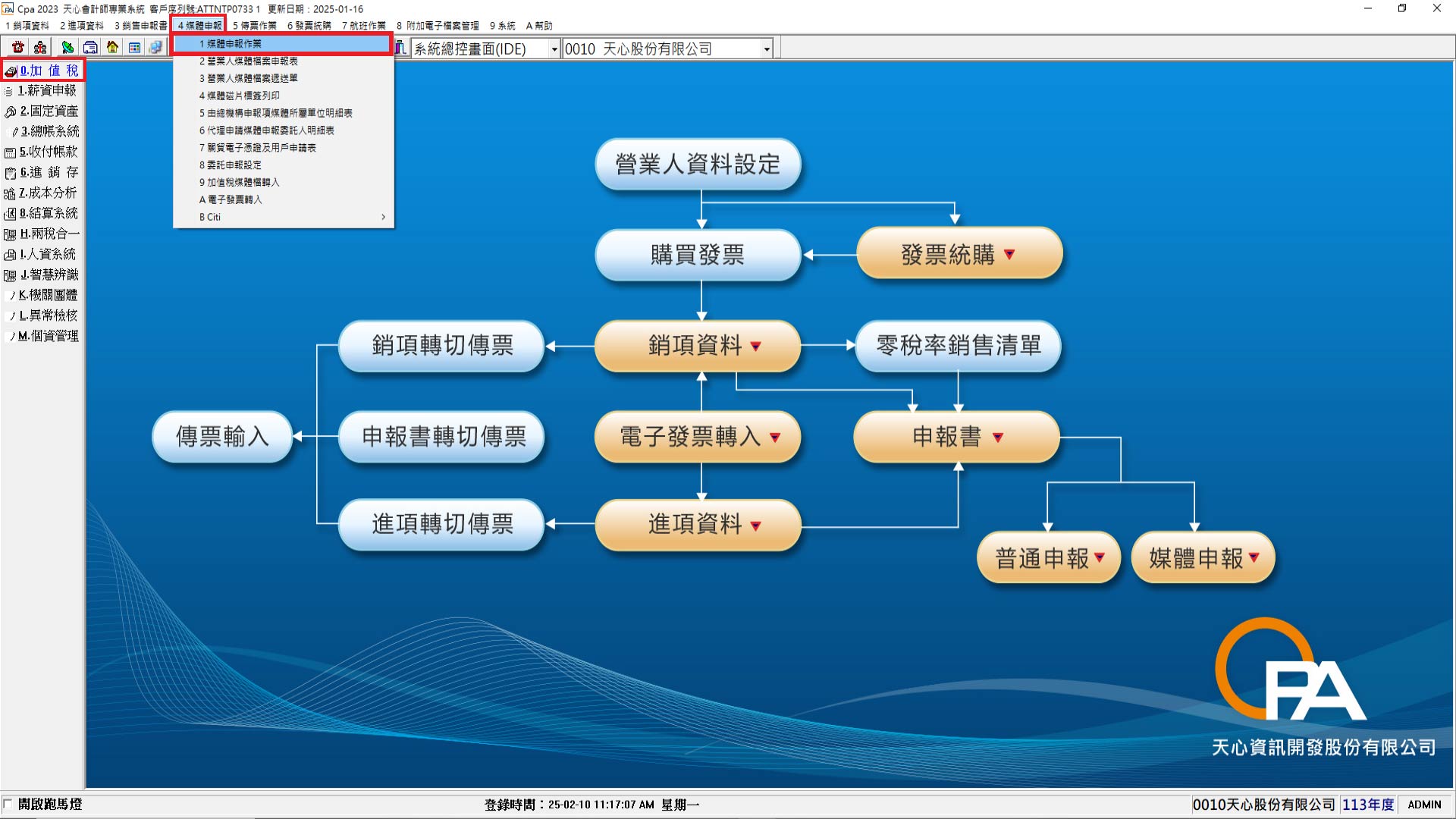
Task: Click the 購買發票 flowchart button
Action: [x=698, y=255]
